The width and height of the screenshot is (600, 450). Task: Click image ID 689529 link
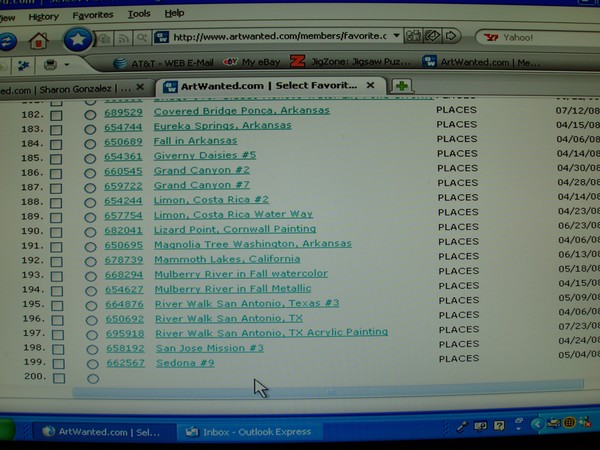(123, 112)
